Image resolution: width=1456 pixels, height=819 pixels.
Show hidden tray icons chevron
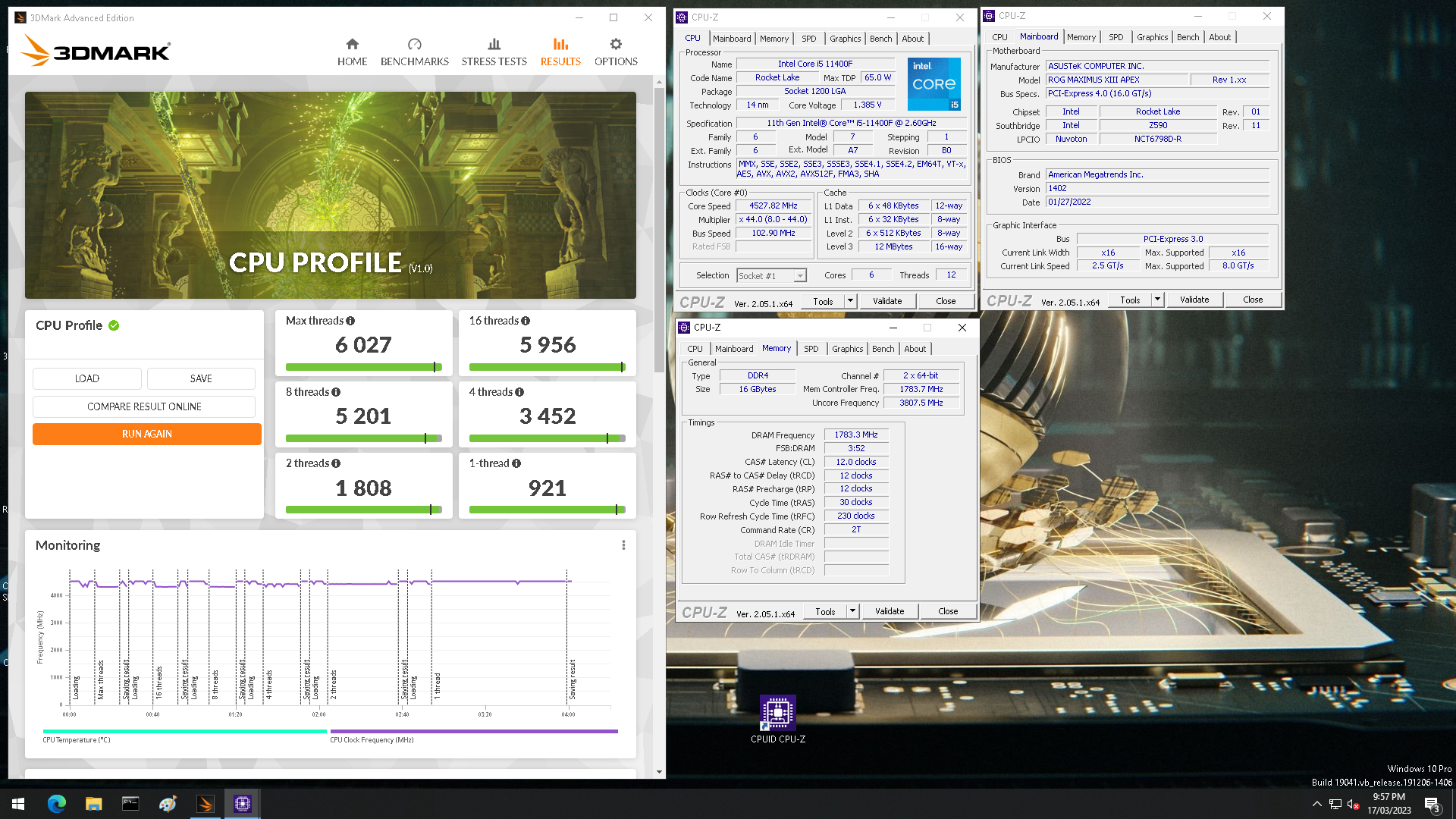click(1316, 804)
